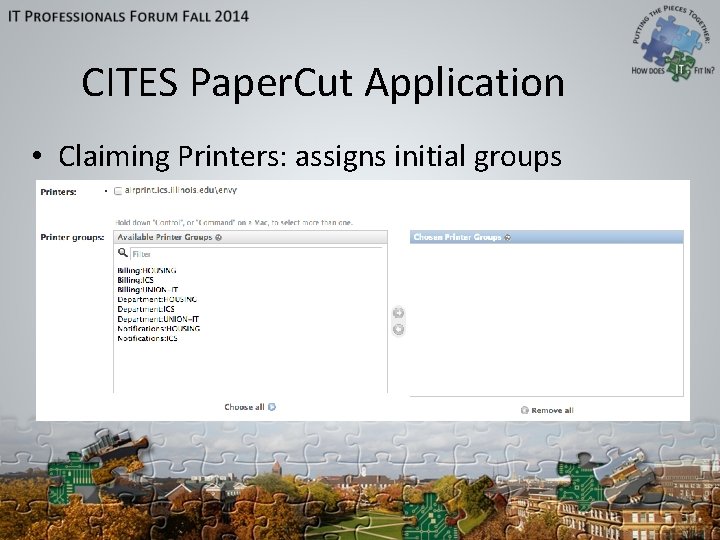Click into the Filter search field
This screenshot has height=540, width=720.
(256, 254)
